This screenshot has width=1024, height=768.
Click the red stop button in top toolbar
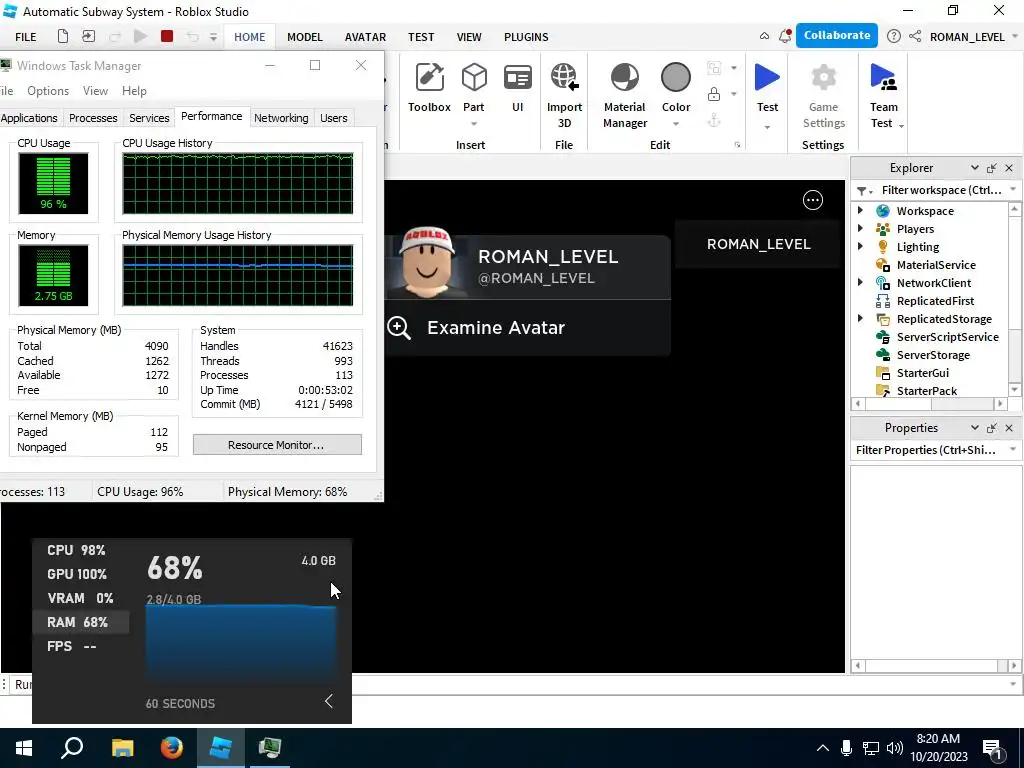(167, 37)
